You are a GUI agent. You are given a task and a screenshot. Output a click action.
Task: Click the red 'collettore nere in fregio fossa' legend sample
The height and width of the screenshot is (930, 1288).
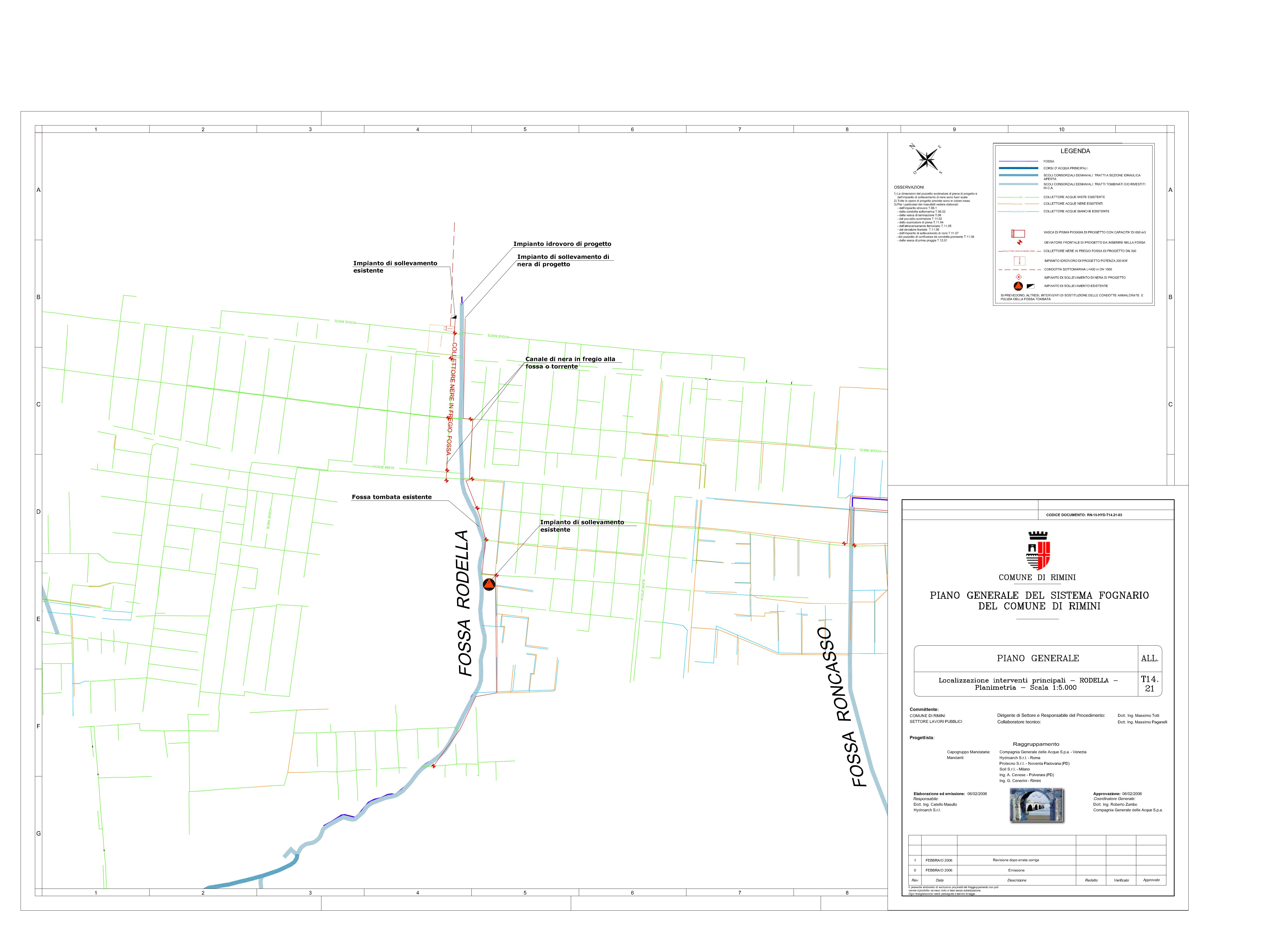(1020, 251)
